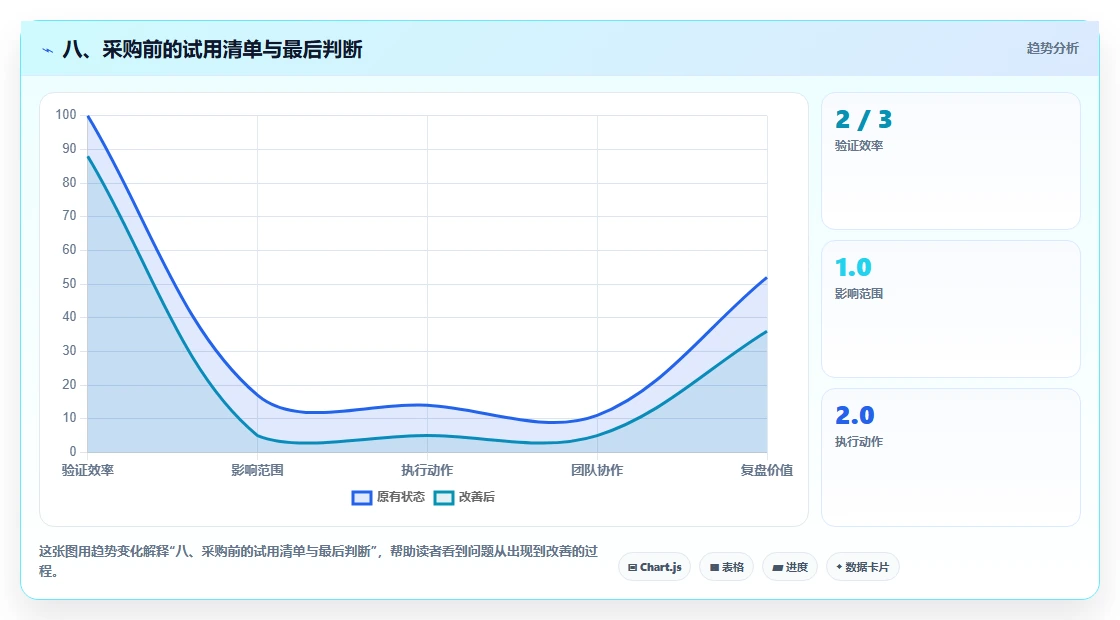Click the 验证效率 x-axis label
Screen dimensions: 1120x620
click(x=88, y=470)
